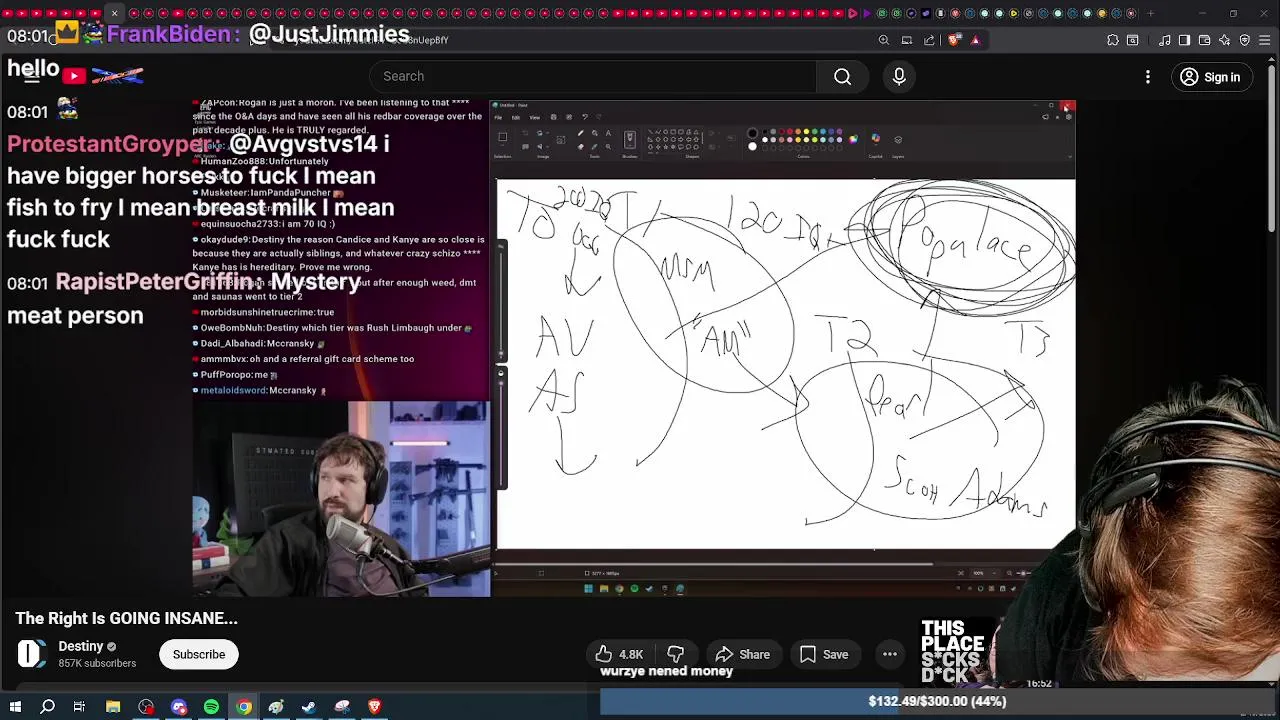The image size is (1280, 720).
Task: Open YouTube settings three-dot menu
Action: point(1148,77)
